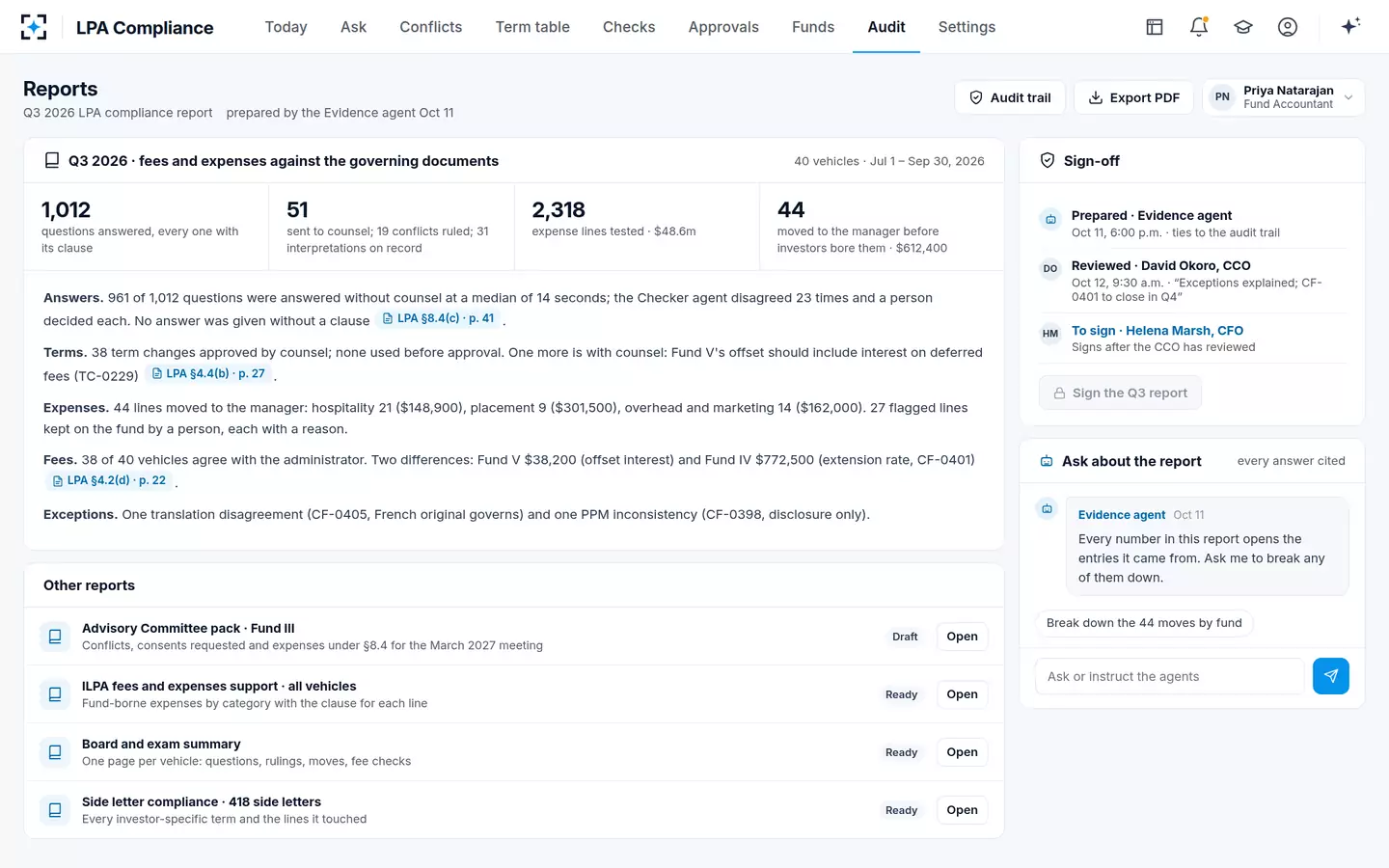Screen dimensions: 1389x868
Task: Click the HM avatar for Helena Marsh
Action: [1050, 334]
